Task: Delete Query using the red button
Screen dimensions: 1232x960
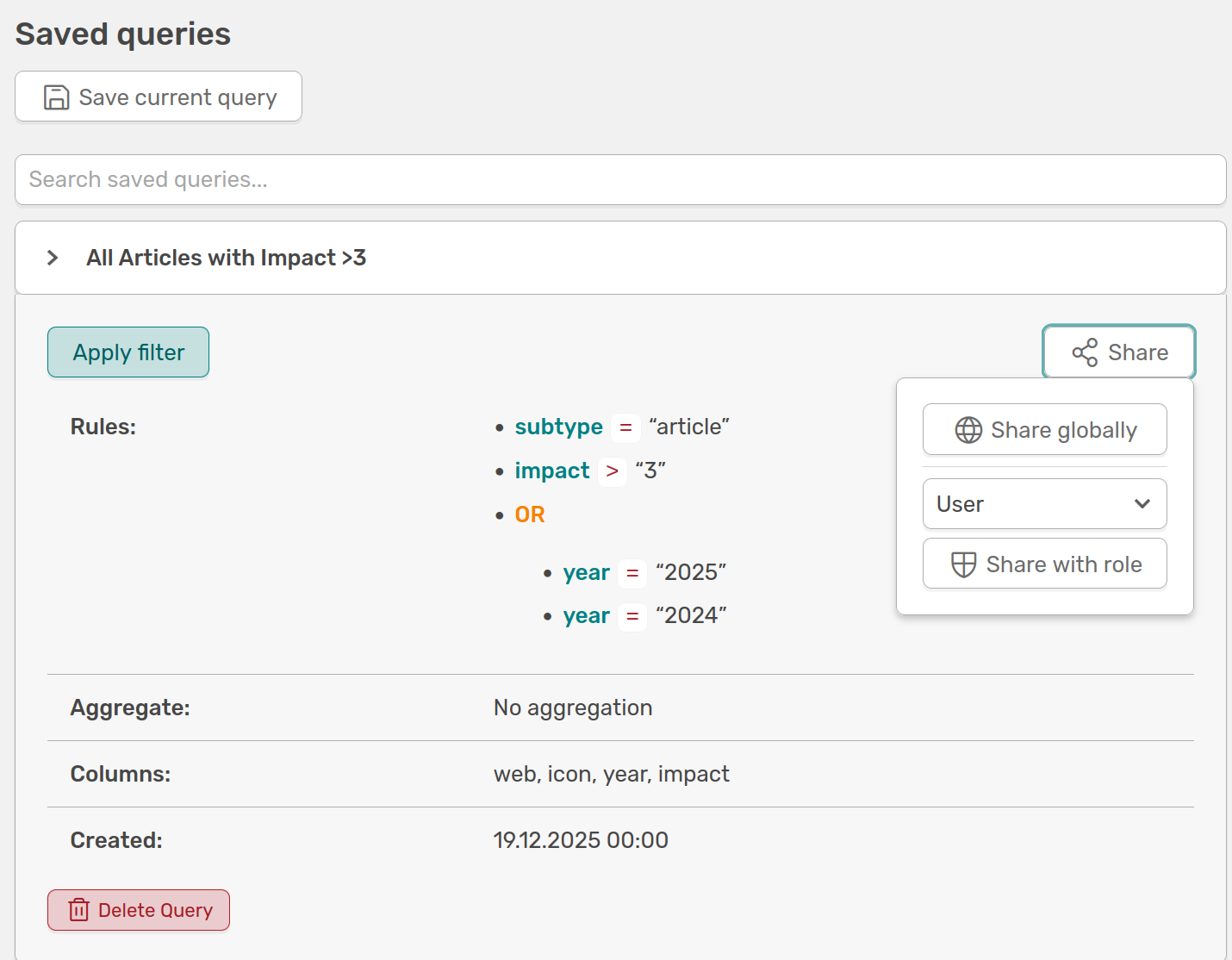Action: [139, 910]
